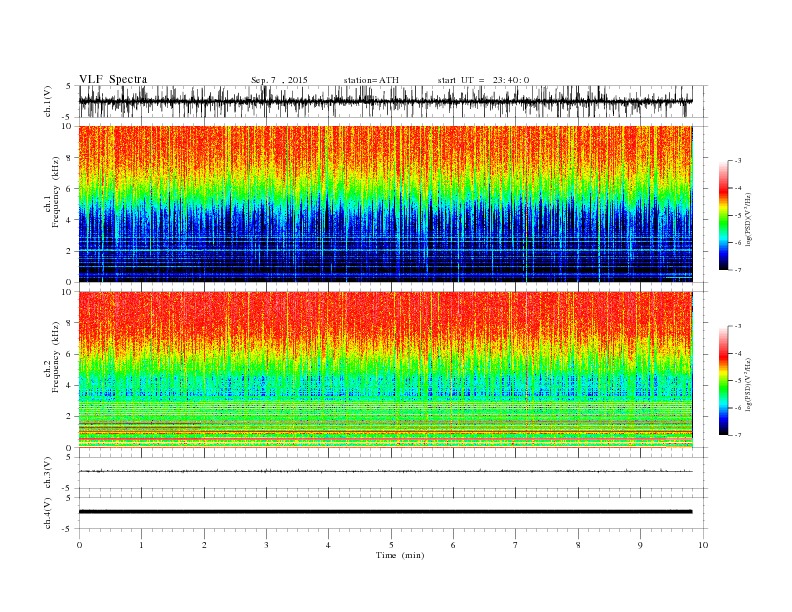
Task: Click the ch.2 spectrogram color bar
Action: 723,380
